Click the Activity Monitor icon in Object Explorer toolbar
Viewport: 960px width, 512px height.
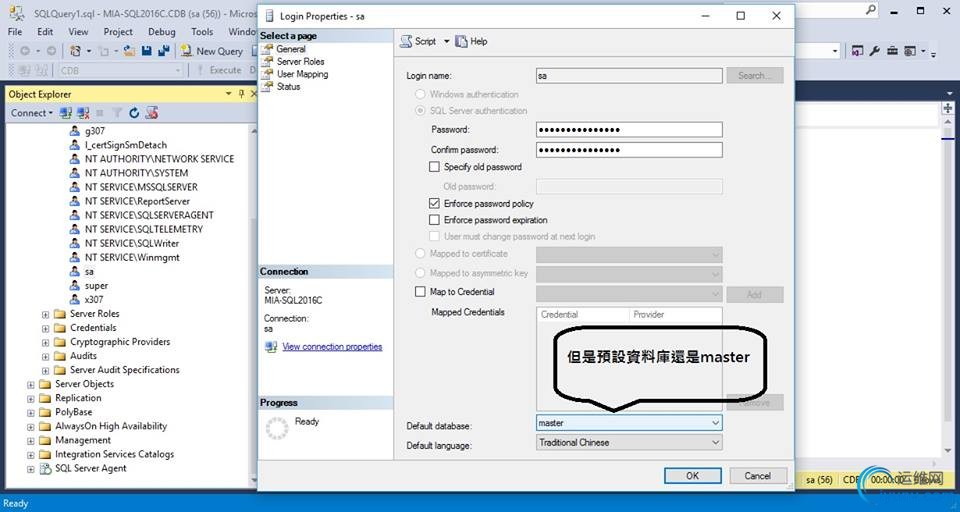click(152, 113)
